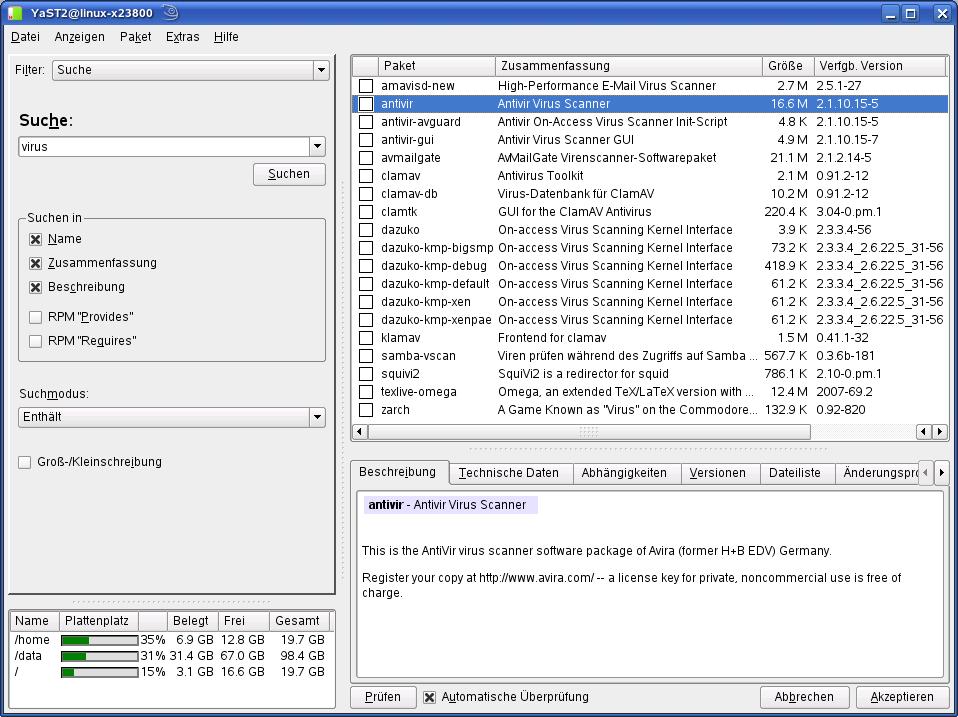The width and height of the screenshot is (958, 717).
Task: Enable RPM "Requires" search option
Action: pos(35,341)
